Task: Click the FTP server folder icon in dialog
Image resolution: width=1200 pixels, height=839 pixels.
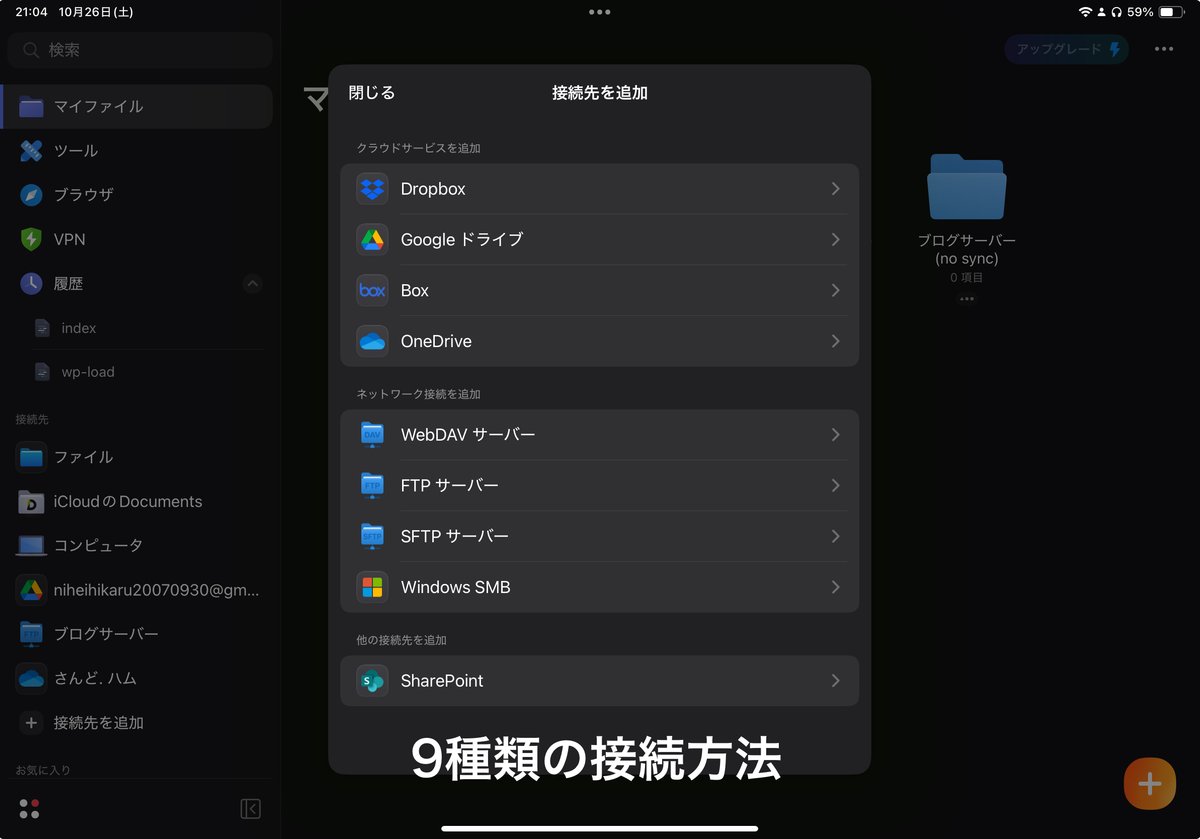Action: coord(372,486)
